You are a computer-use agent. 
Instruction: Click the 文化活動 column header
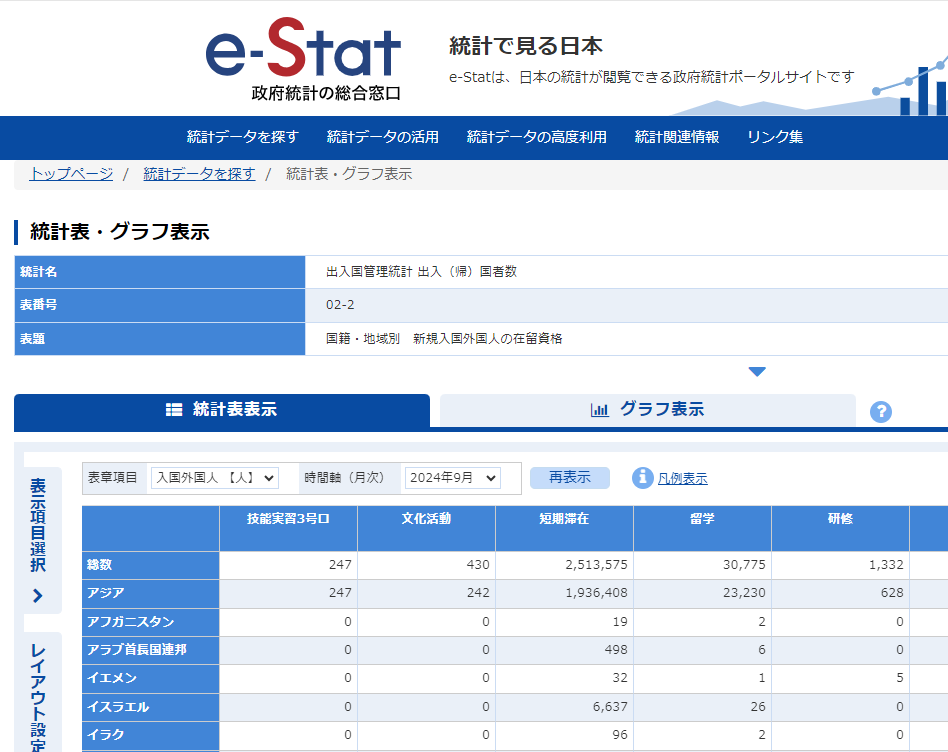426,528
